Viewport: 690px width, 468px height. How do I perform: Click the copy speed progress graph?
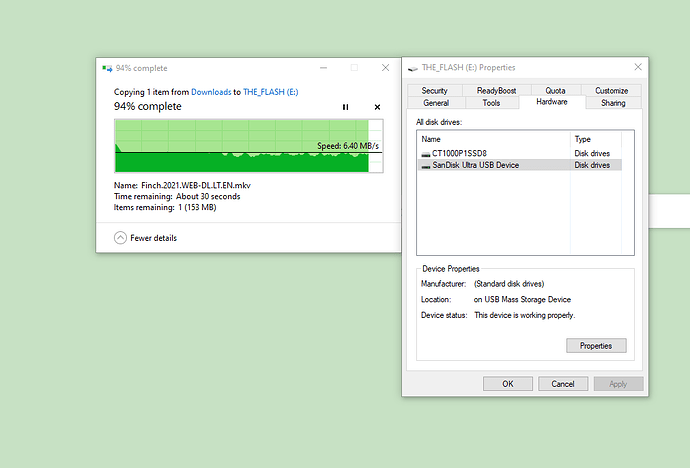(x=249, y=146)
